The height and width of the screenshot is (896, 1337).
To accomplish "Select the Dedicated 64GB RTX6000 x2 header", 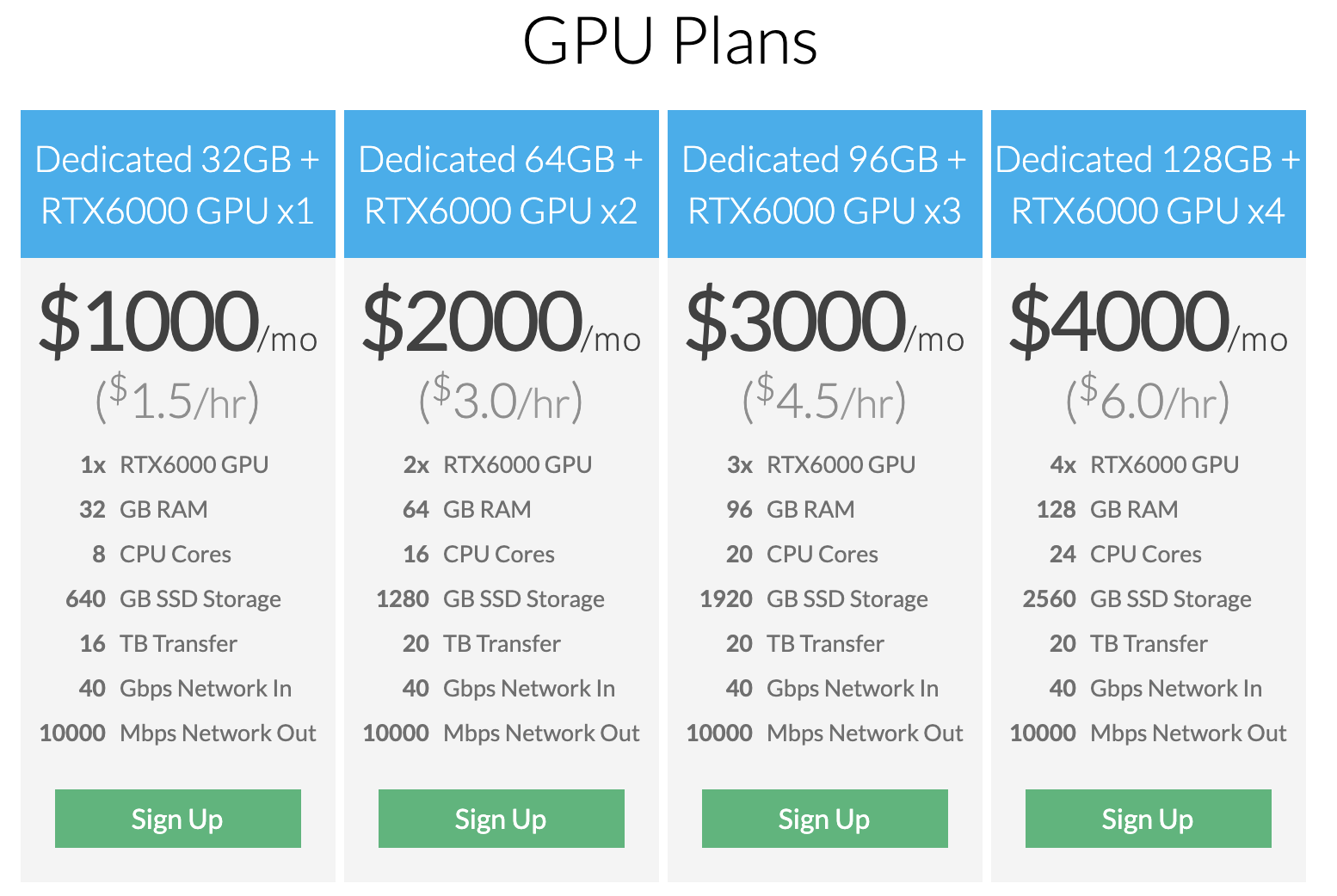I will point(501,184).
